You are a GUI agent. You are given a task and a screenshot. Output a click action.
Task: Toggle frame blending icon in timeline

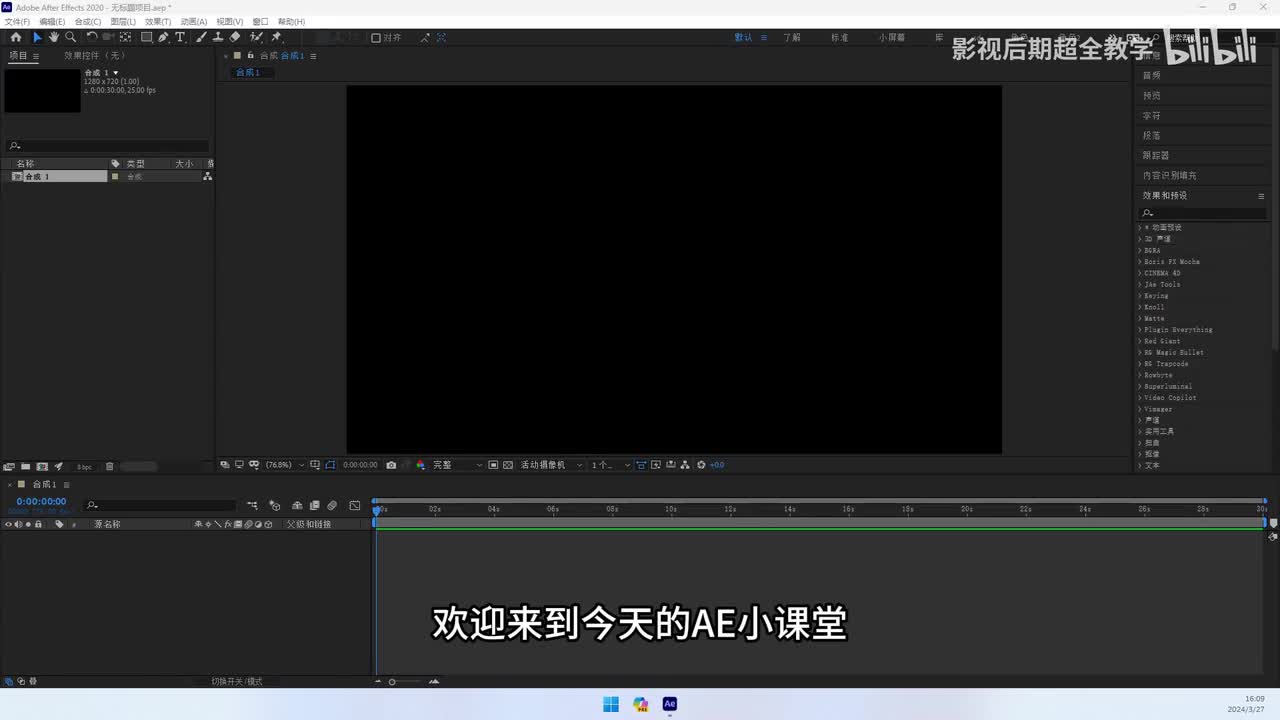click(315, 506)
